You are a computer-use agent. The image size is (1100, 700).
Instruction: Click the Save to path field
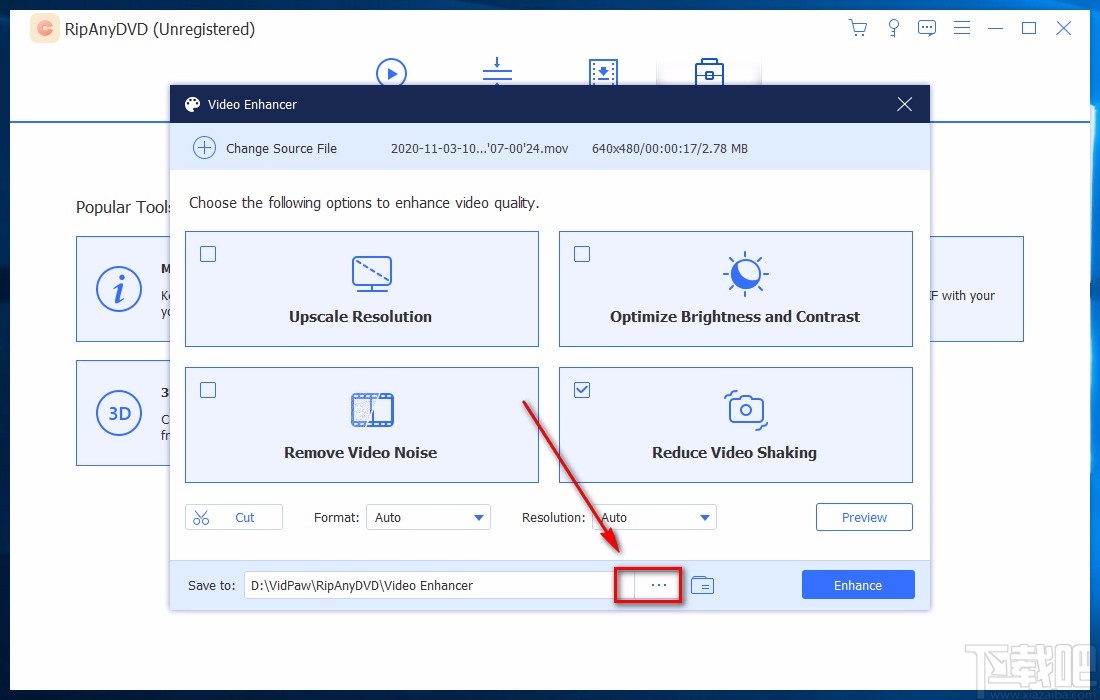430,585
